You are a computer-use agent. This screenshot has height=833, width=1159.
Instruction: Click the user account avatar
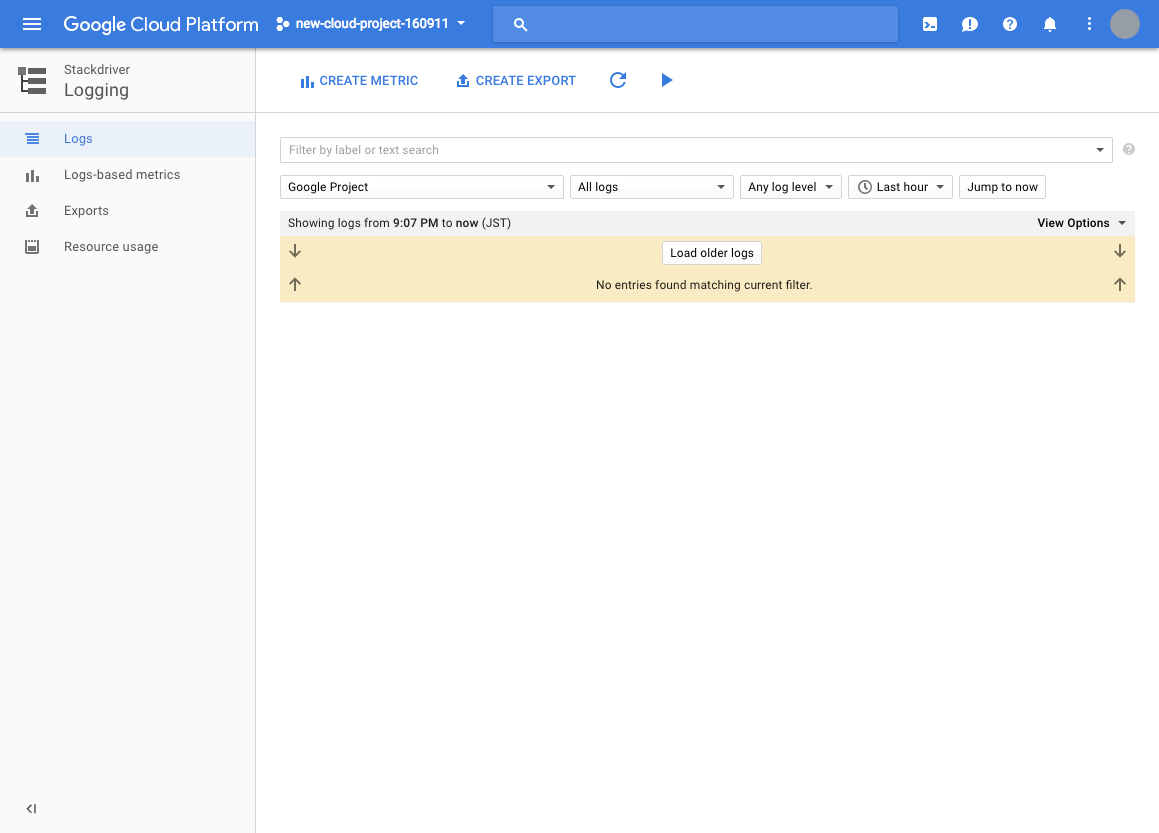(x=1124, y=24)
